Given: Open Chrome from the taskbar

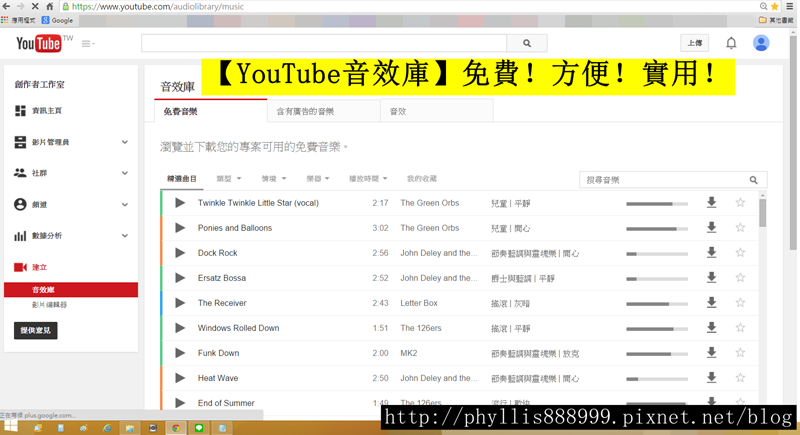Looking at the screenshot, I should tap(176, 428).
